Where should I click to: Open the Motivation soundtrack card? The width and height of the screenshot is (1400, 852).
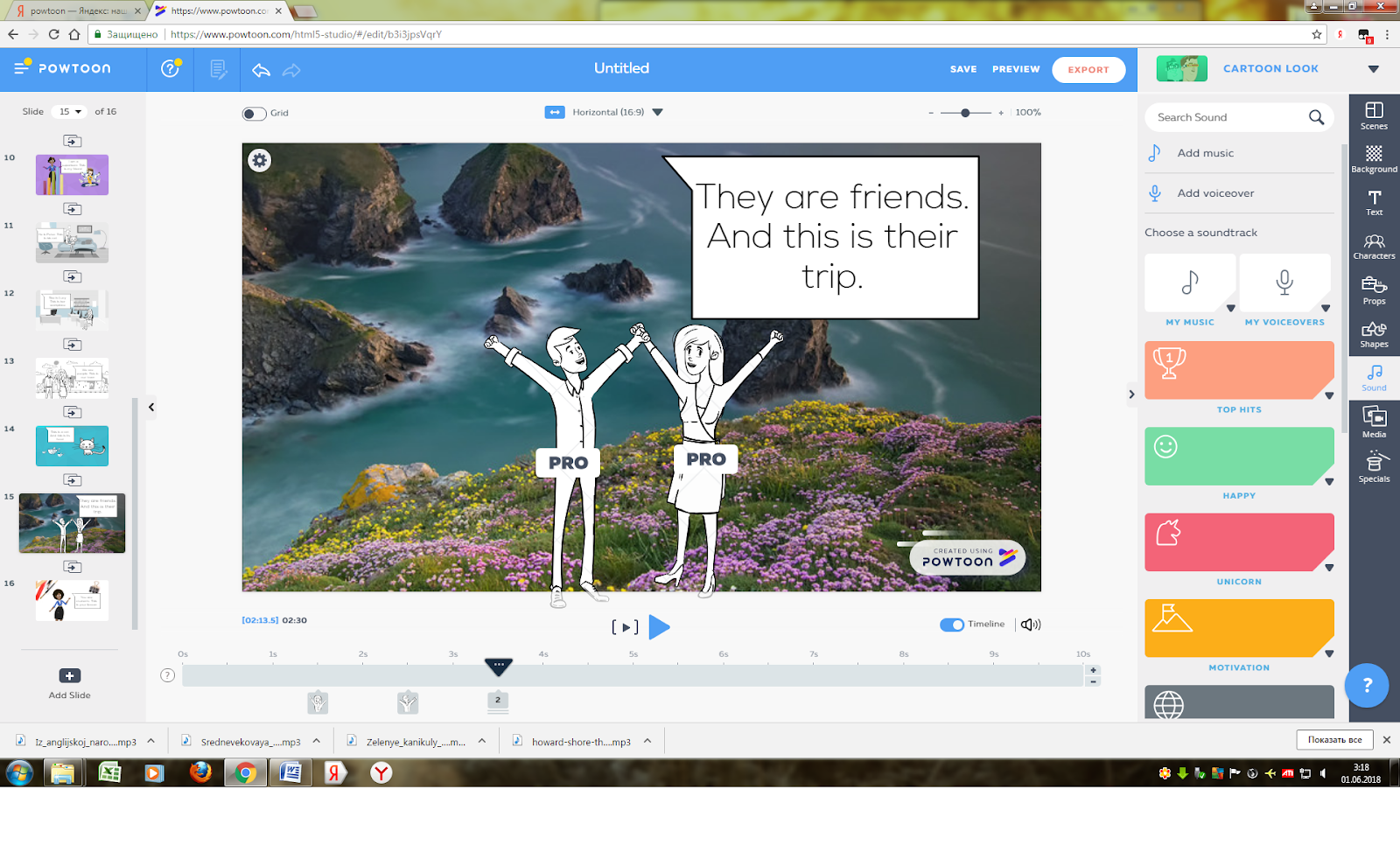point(1239,628)
